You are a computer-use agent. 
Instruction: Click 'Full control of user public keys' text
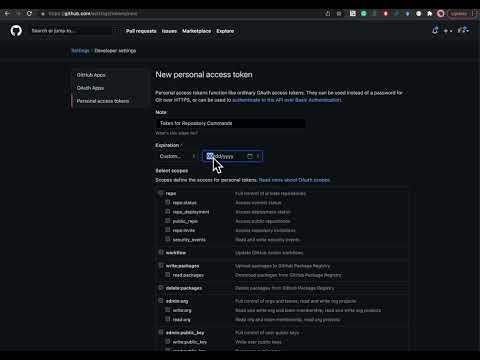coord(267,333)
